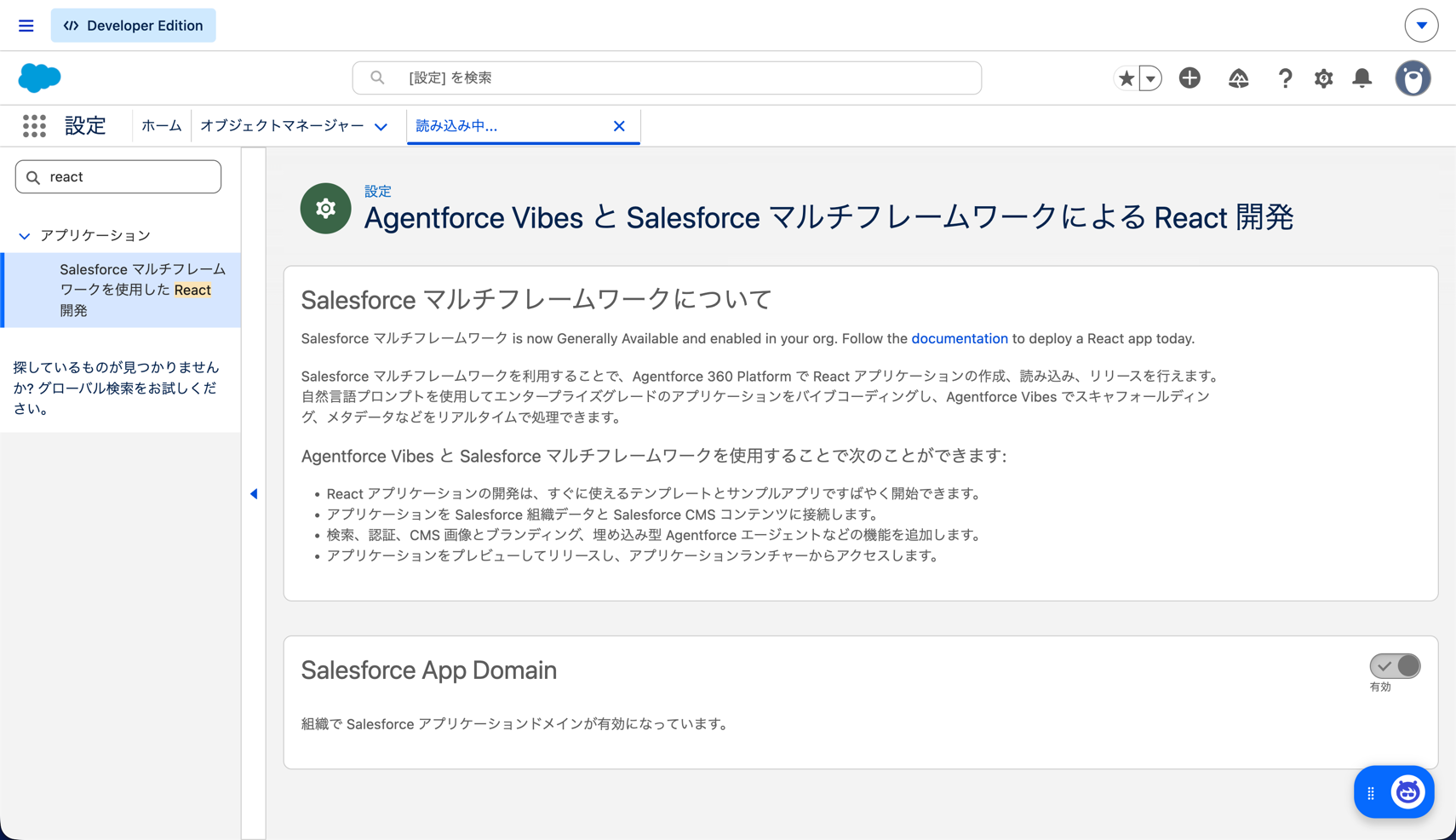The height and width of the screenshot is (840, 1456).
Task: Expand the オブジェクトマネージャー tab chevron
Action: pos(381,127)
